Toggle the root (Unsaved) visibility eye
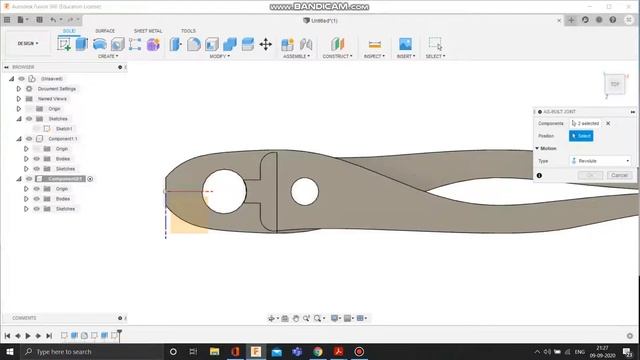The height and width of the screenshot is (360, 640). [22, 79]
